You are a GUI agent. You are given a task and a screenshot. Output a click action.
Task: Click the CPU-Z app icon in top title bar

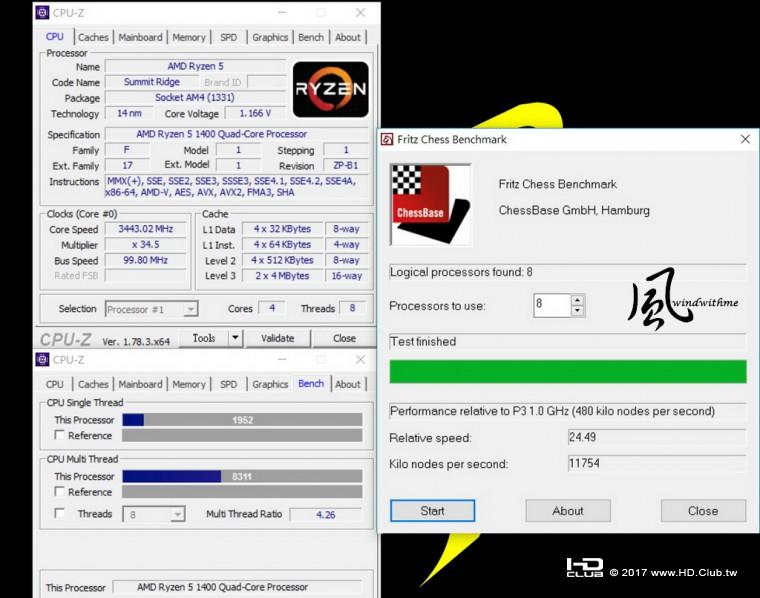[x=42, y=12]
